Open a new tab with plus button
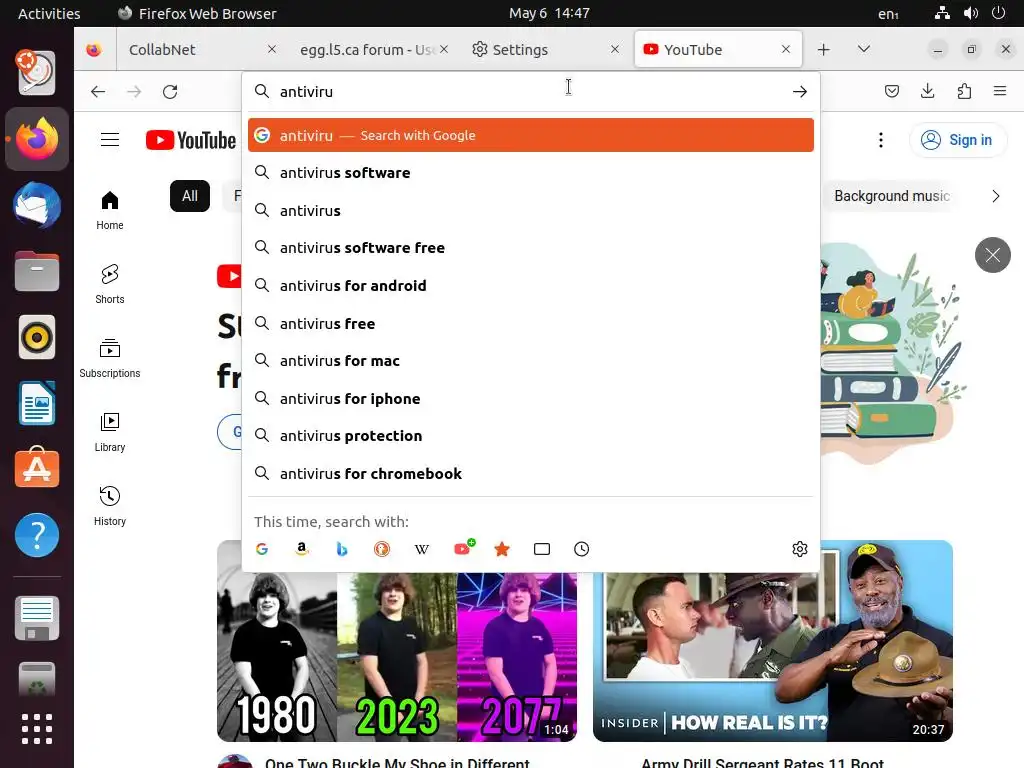This screenshot has height=768, width=1024. (824, 50)
